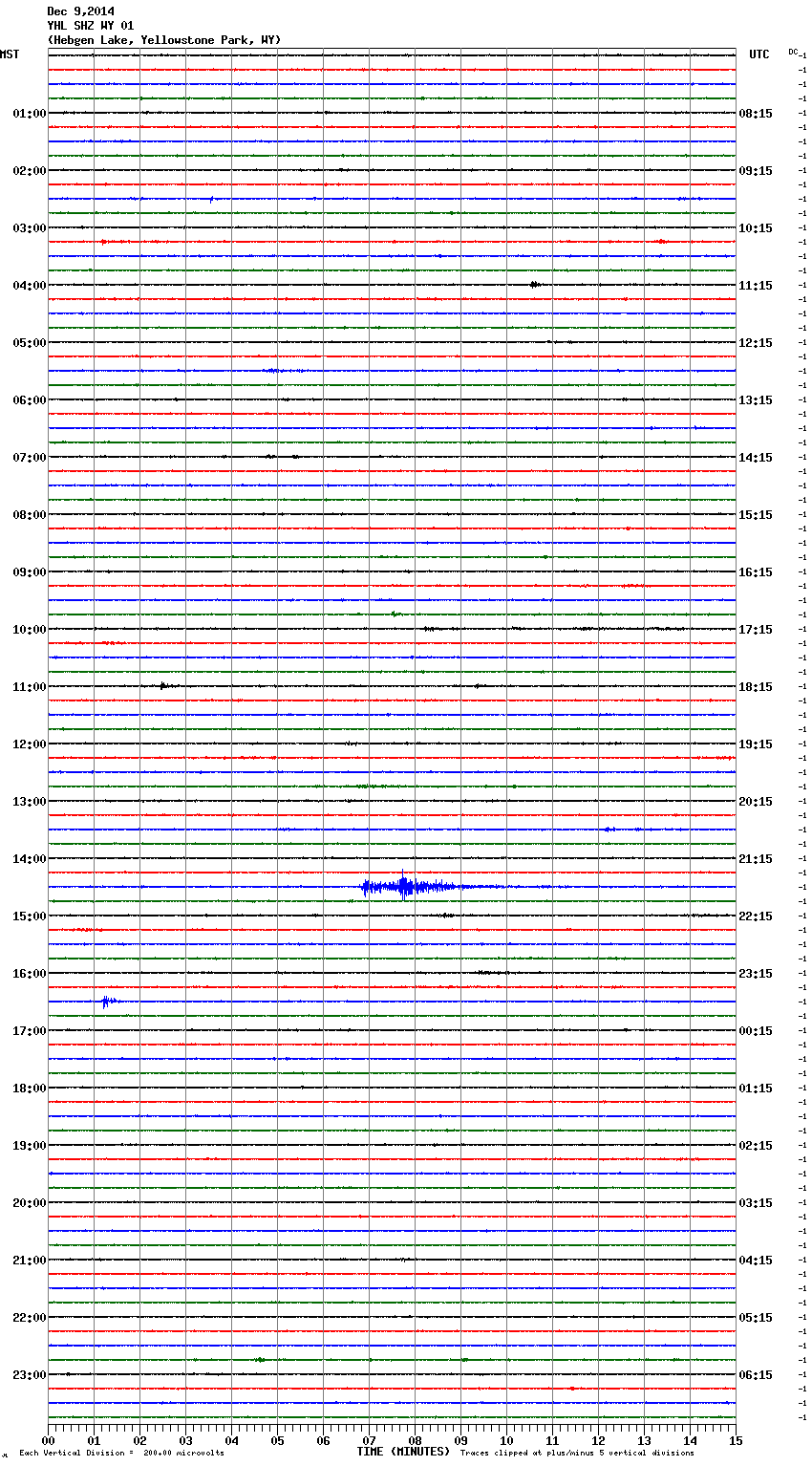This screenshot has height=1466, width=812.
Task: Click the 17:00 MST time label
Action: 30,1031
